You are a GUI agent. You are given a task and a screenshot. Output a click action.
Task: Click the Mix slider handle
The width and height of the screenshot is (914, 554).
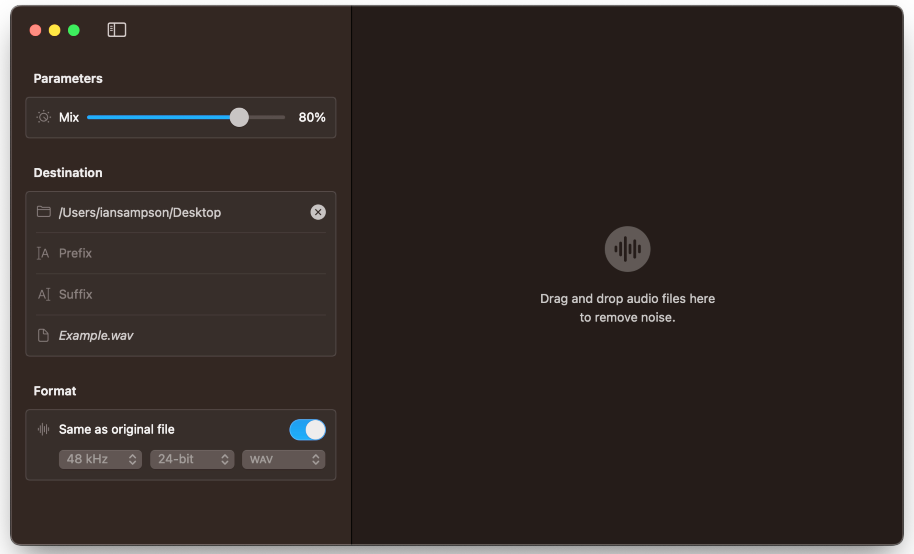(x=239, y=117)
